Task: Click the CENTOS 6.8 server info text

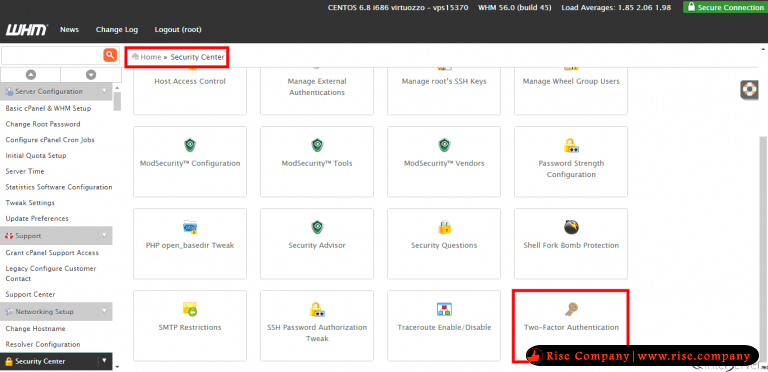Action: [x=398, y=7]
